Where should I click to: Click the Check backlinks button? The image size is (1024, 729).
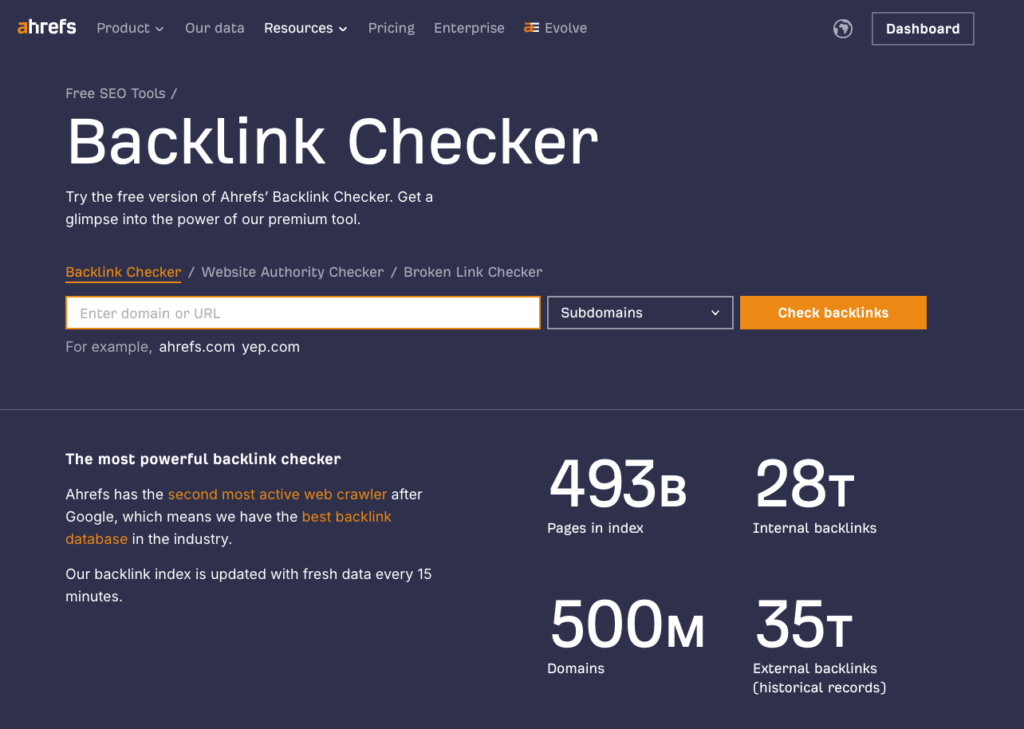point(833,313)
